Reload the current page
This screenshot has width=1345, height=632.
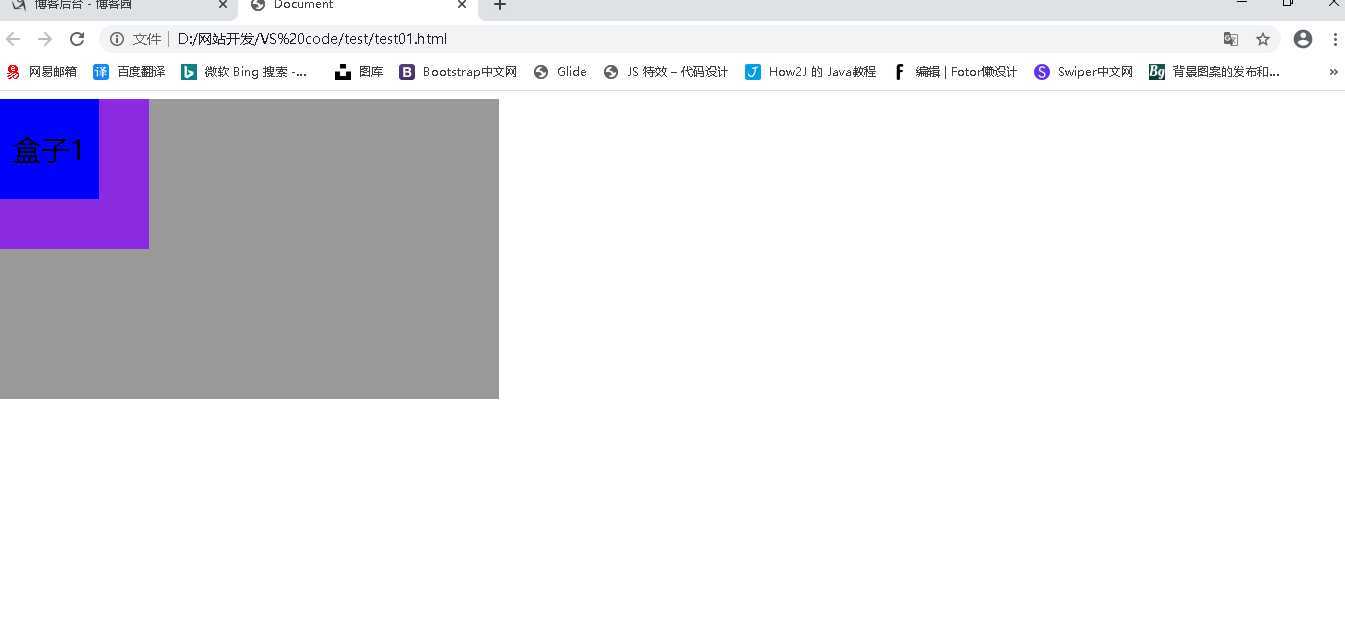click(77, 39)
